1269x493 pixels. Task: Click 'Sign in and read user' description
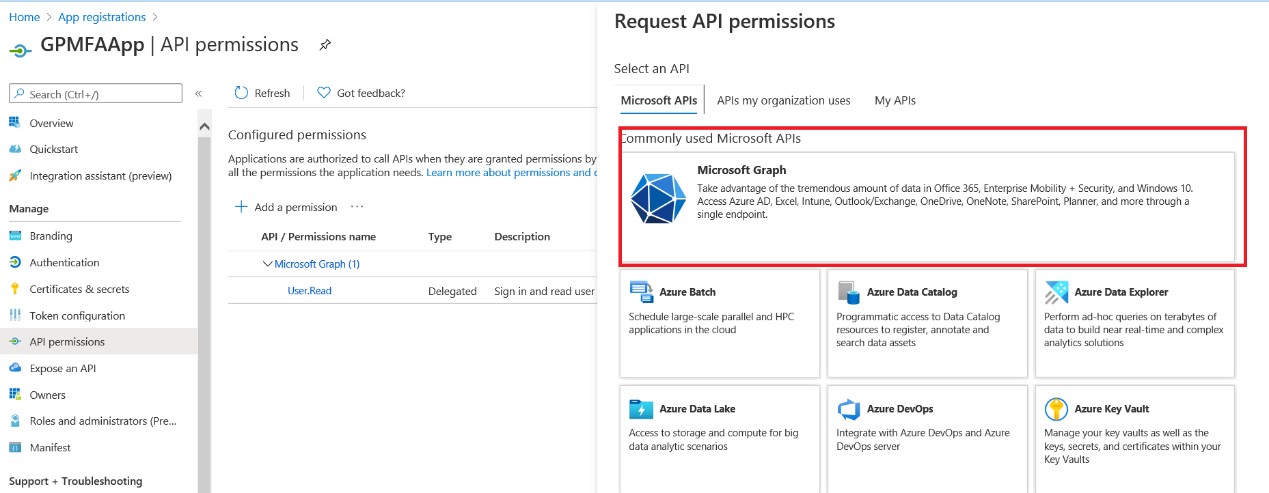[x=544, y=291]
